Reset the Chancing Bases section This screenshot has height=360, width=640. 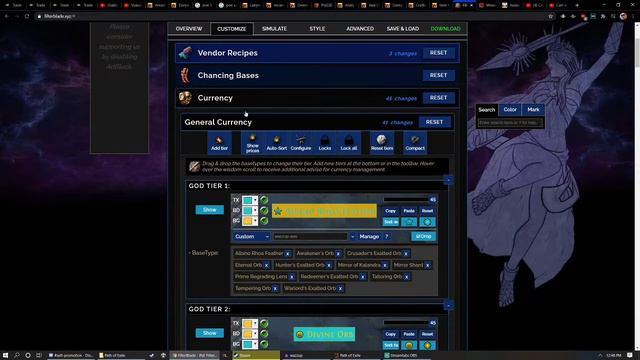[438, 76]
